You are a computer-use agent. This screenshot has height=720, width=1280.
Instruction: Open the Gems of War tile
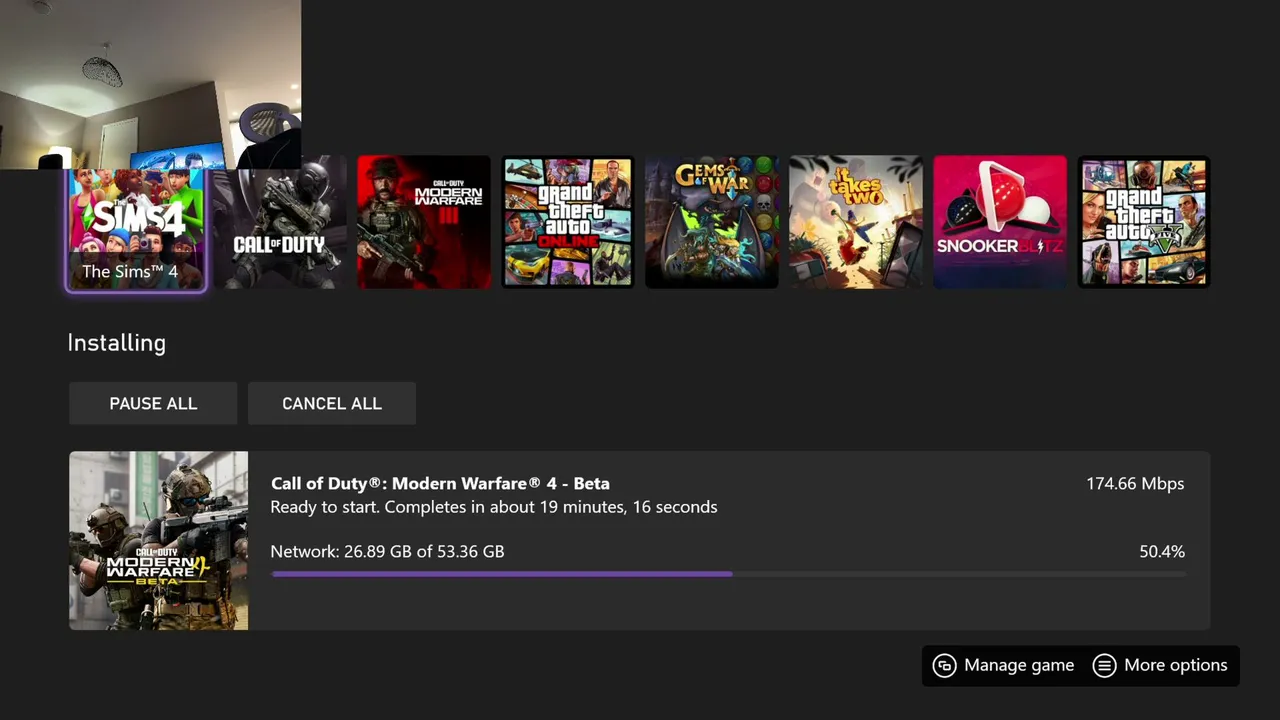712,222
